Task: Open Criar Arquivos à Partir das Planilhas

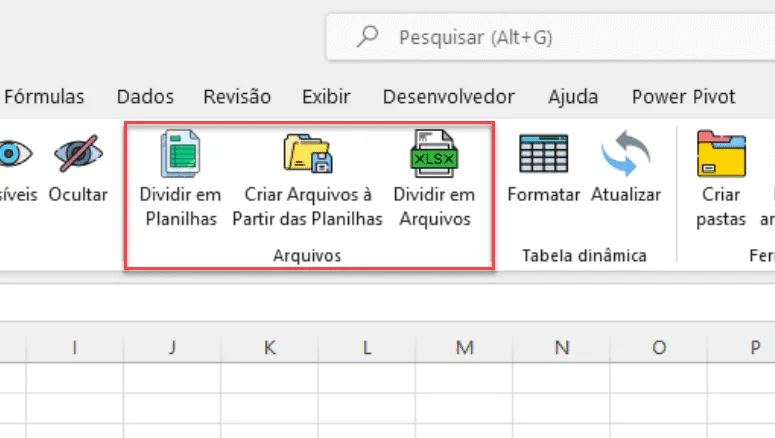Action: (x=307, y=153)
